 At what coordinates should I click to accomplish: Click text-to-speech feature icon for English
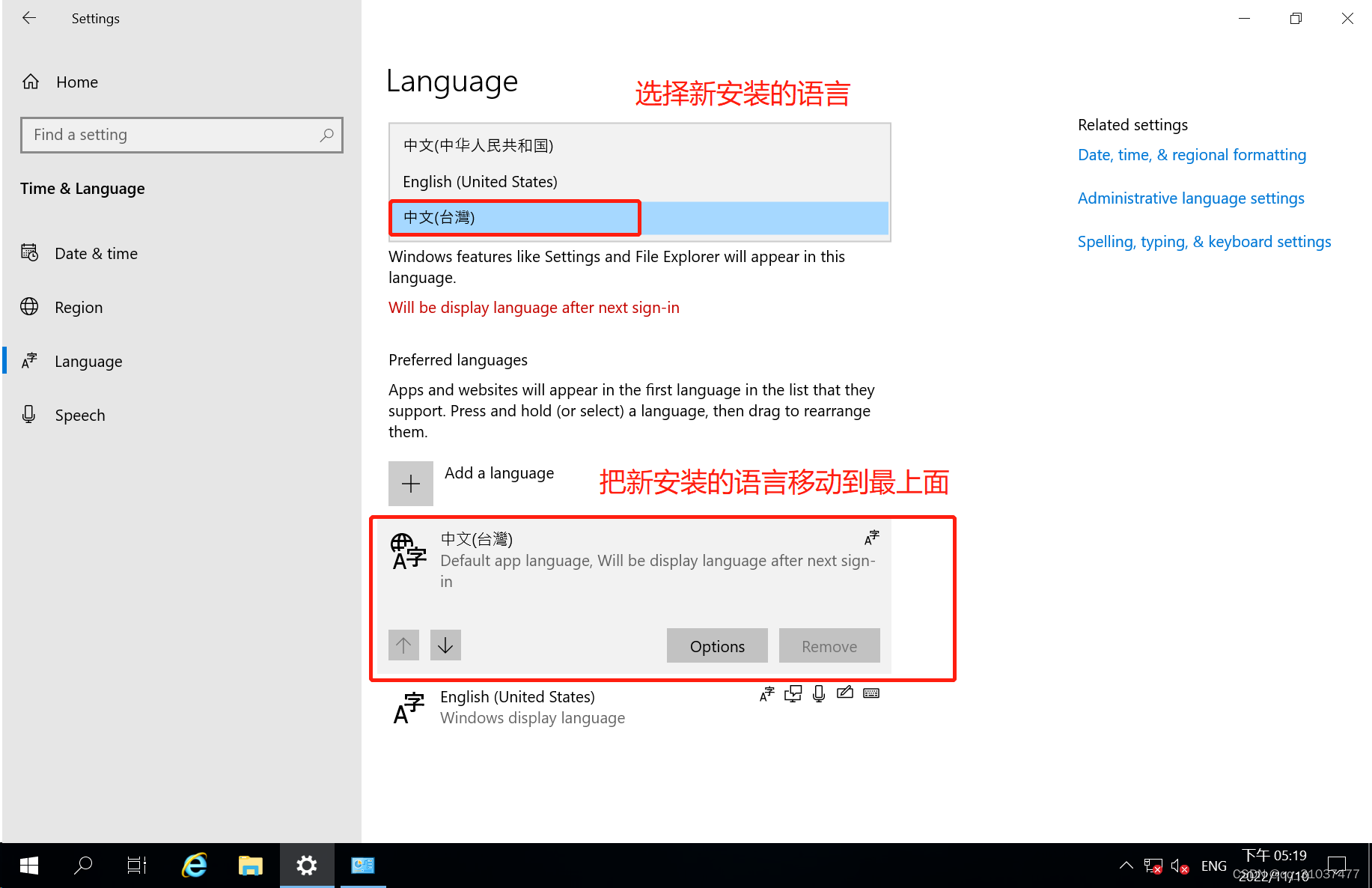(x=793, y=694)
